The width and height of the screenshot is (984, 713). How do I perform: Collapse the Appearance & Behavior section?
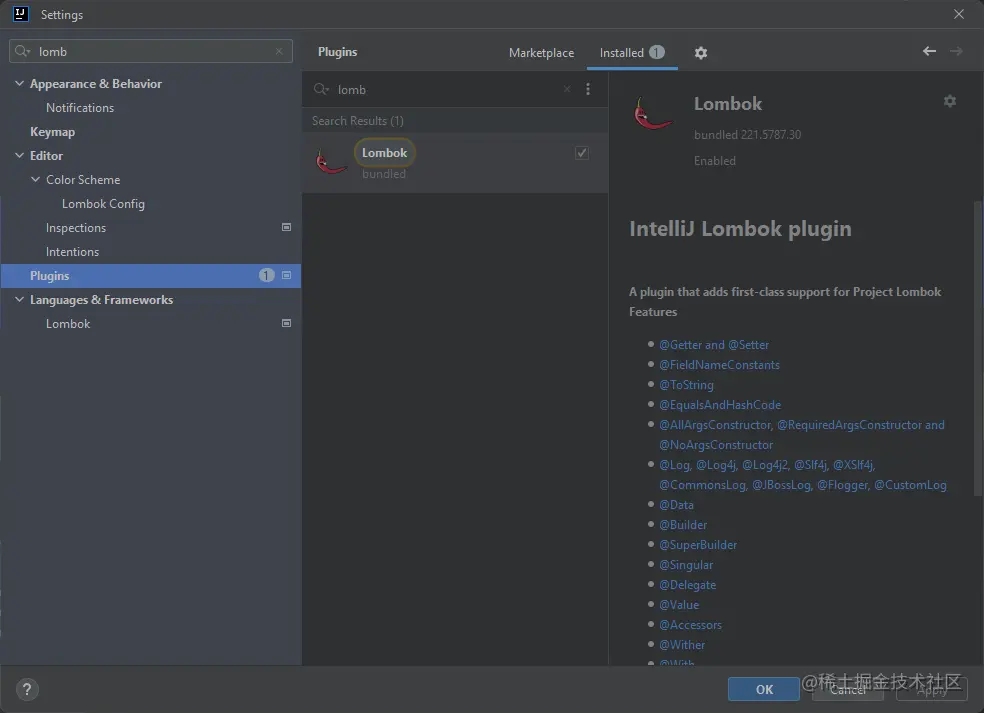coord(19,83)
